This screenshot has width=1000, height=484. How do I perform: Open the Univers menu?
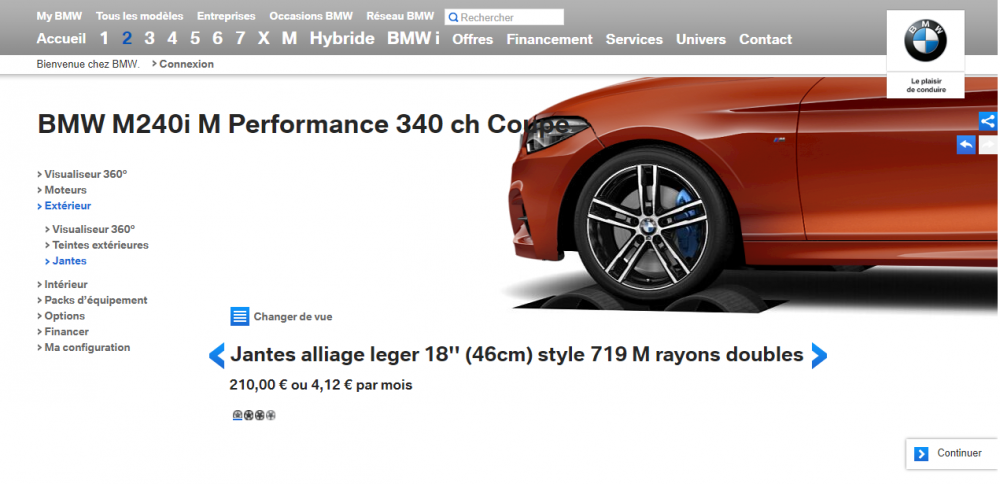701,40
